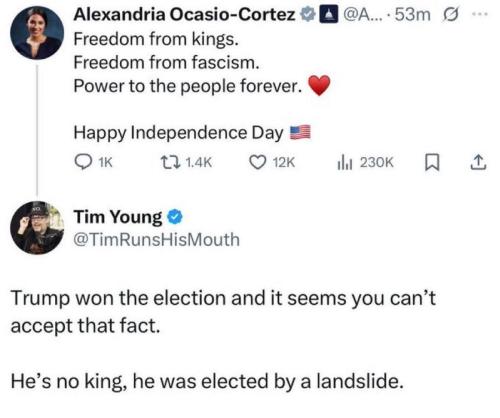The width and height of the screenshot is (500, 418).
Task: Click Tim Young's blue verified checkmark
Action: point(175,217)
